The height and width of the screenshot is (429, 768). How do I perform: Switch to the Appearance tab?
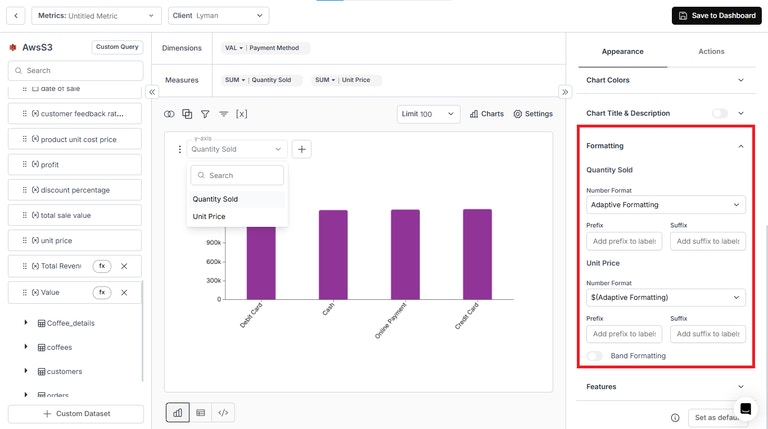pyautogui.click(x=623, y=51)
